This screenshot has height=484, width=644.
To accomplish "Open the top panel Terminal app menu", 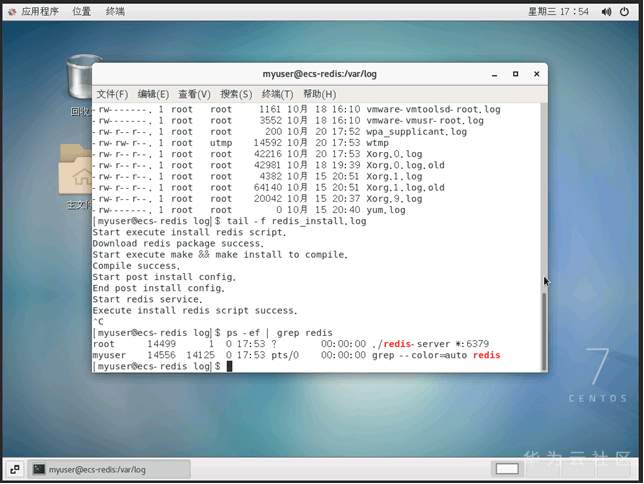I will point(115,12).
